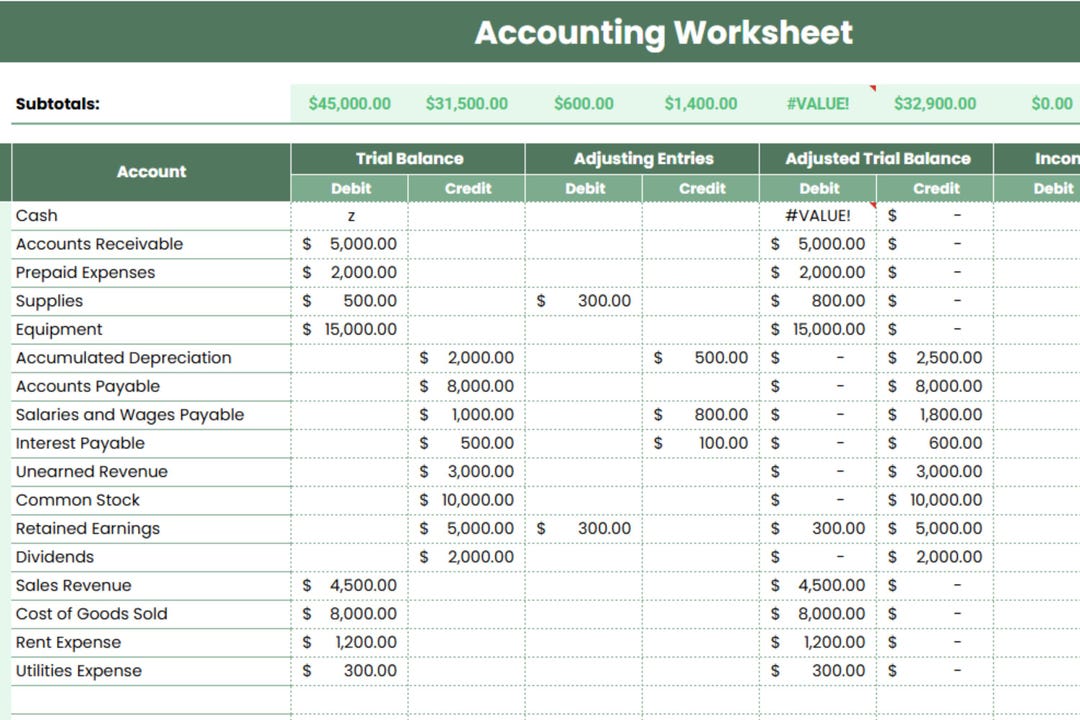This screenshot has width=1080, height=720.
Task: Select the Dividends label
Action: [x=54, y=557]
